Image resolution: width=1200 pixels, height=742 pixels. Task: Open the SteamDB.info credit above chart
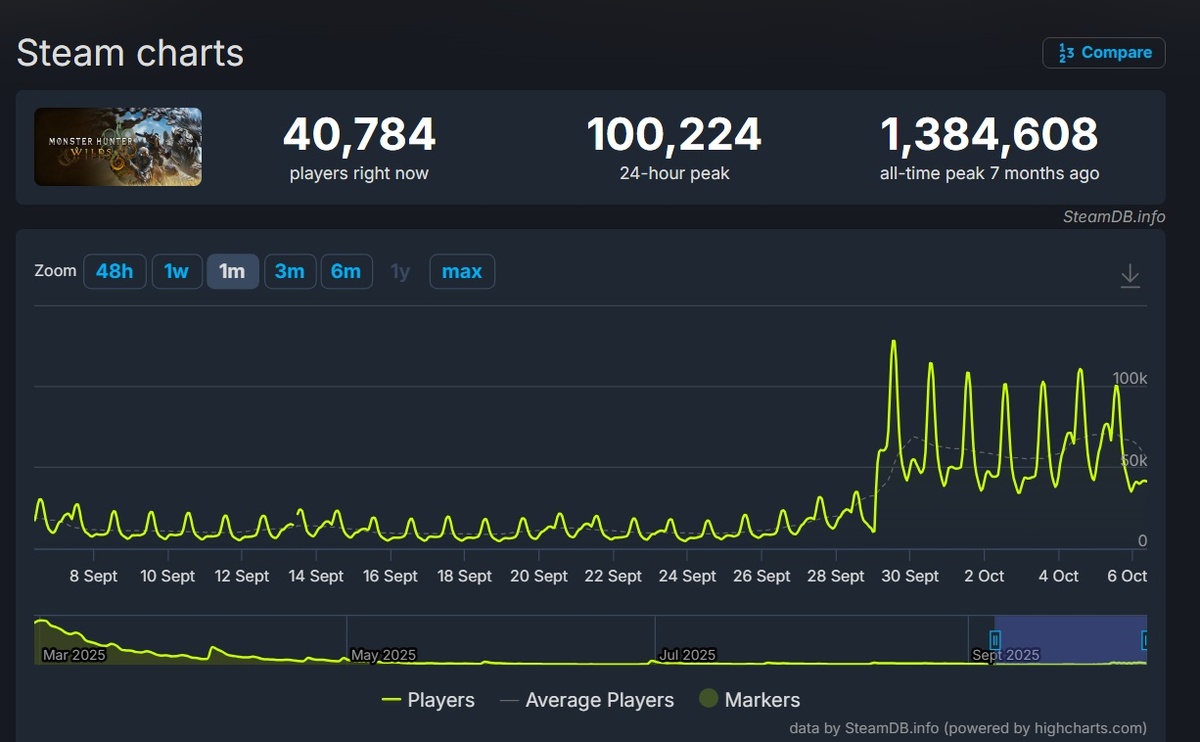[x=1114, y=217]
